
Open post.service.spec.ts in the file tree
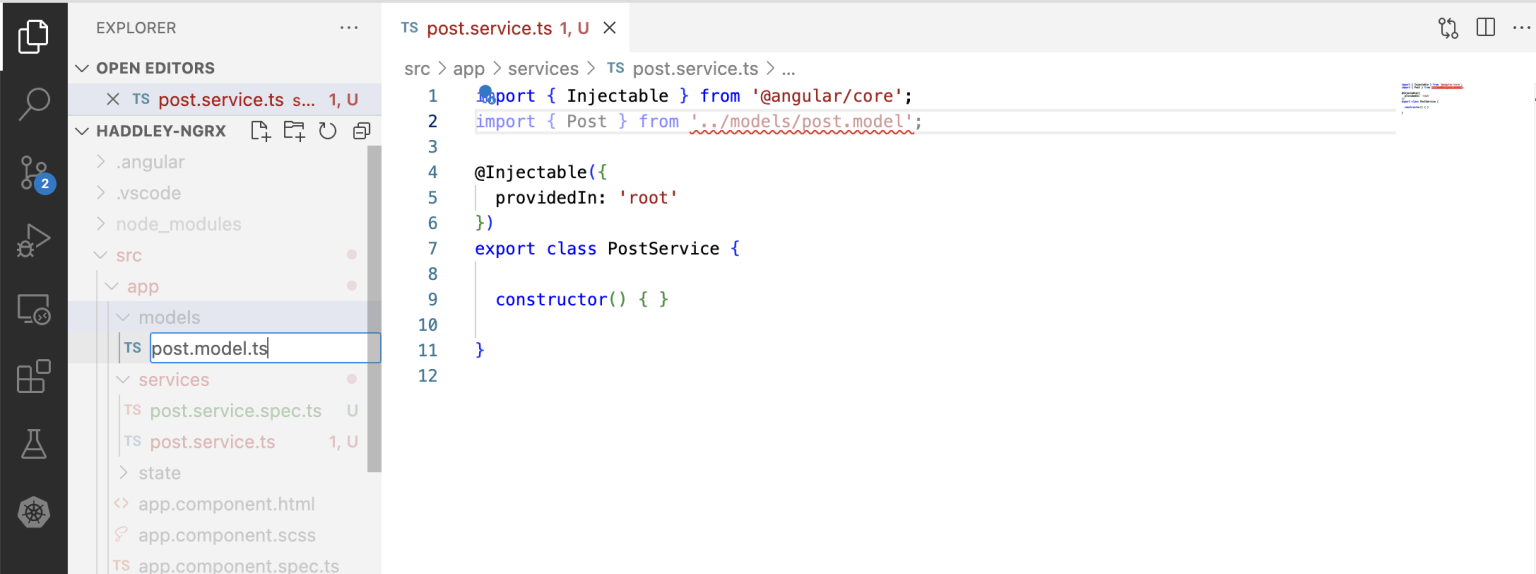click(x=235, y=411)
